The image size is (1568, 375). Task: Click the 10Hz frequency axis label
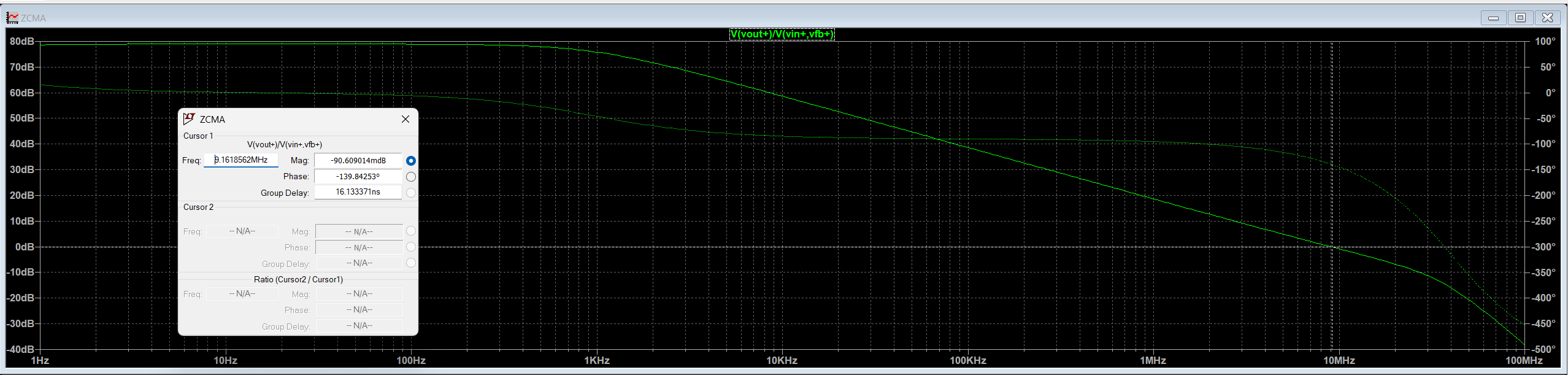coord(225,361)
